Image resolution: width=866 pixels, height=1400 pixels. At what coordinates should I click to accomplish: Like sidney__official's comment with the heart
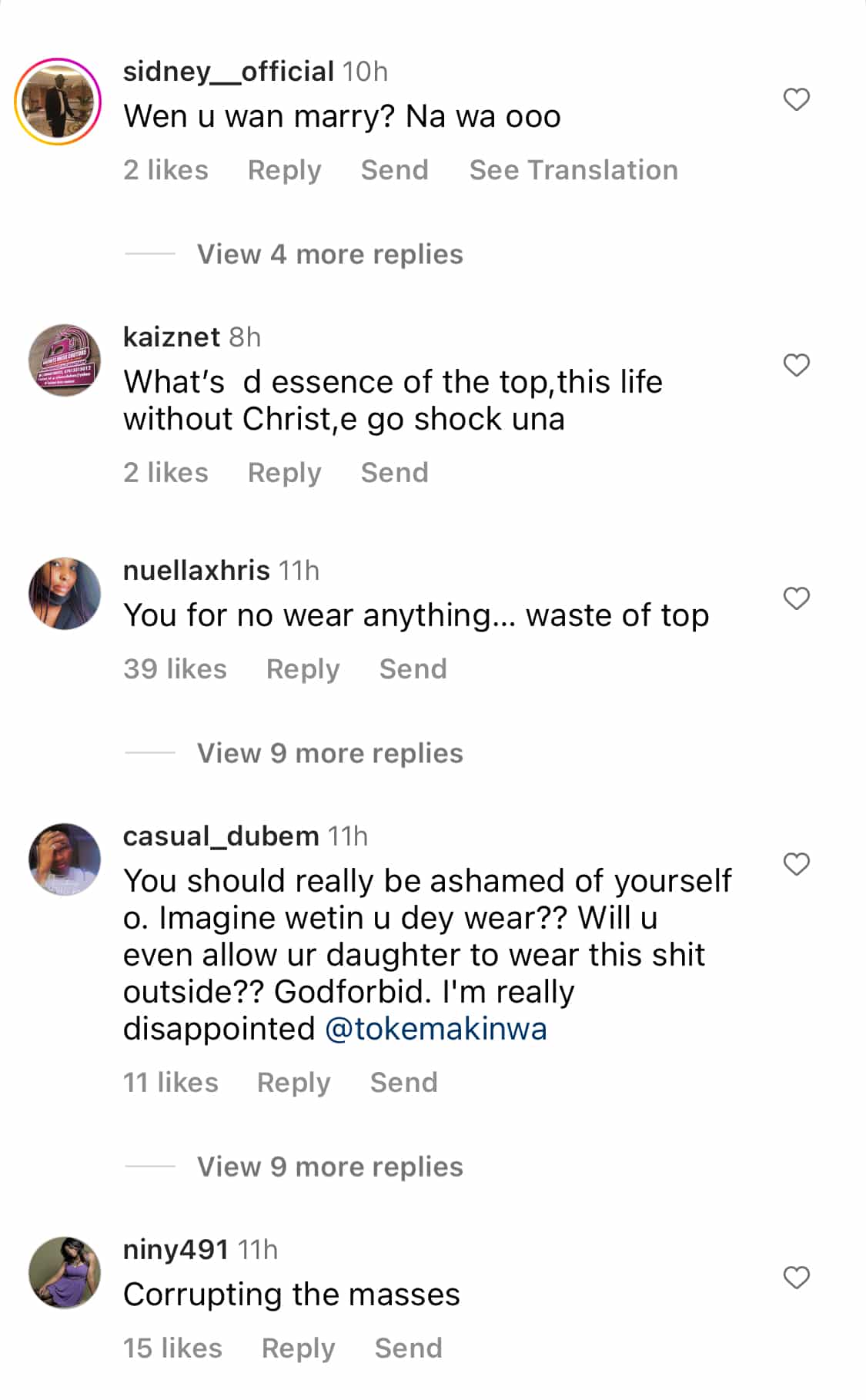(796, 100)
